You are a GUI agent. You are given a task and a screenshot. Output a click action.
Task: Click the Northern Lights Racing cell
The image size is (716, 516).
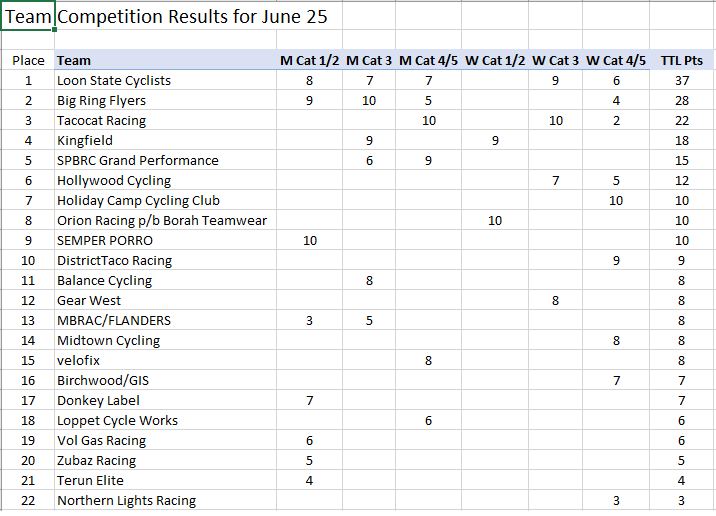coord(165,500)
